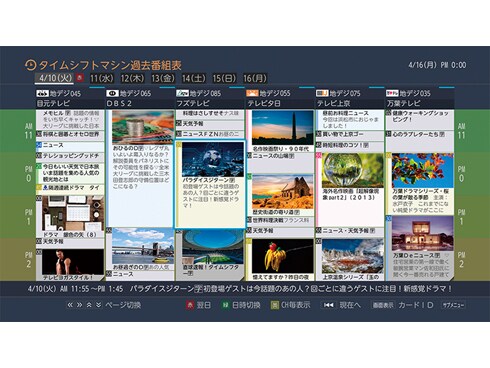Click the yellow CH毎表示 button icon
Image resolution: width=490 pixels, height=368 pixels.
[x=275, y=305]
